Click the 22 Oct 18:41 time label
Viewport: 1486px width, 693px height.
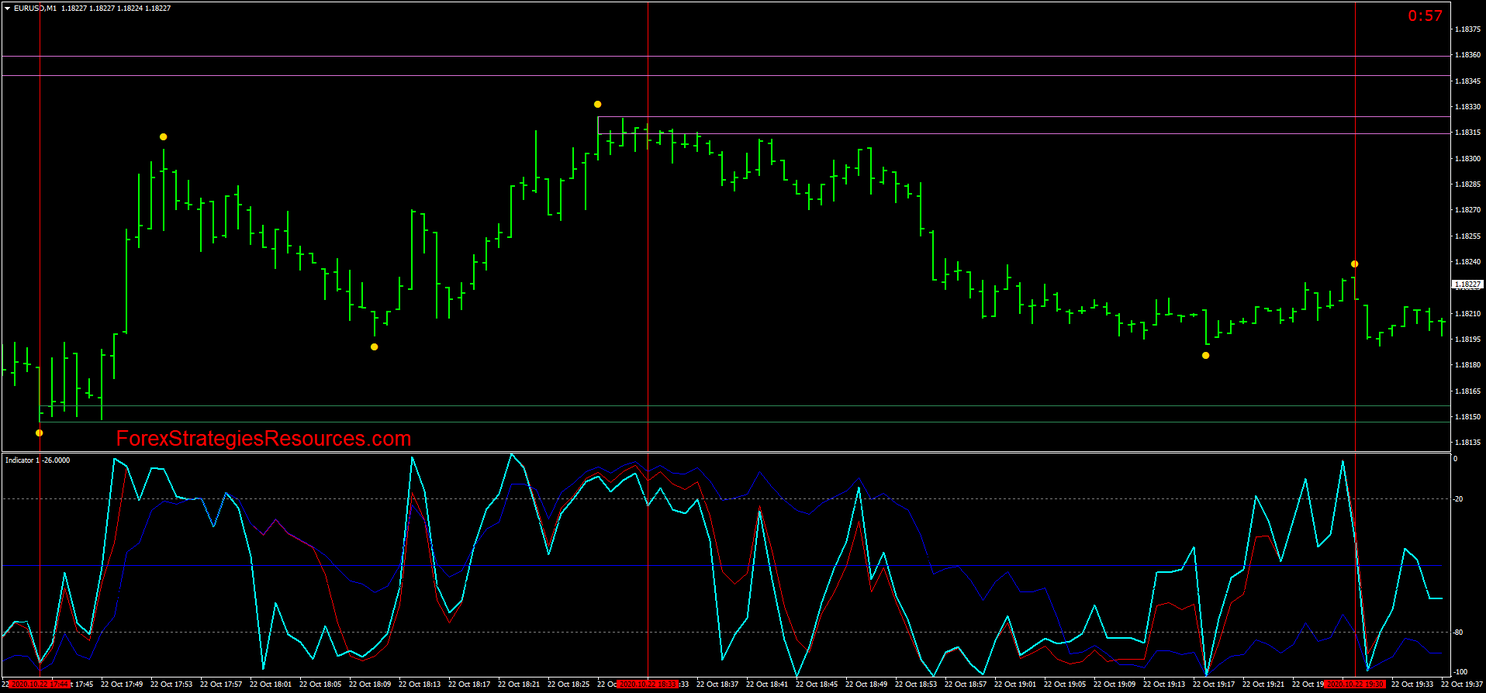pos(768,685)
